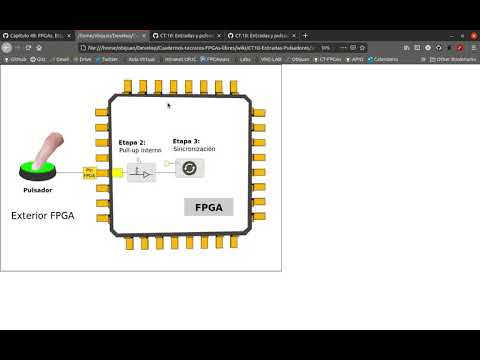Click the GitHub-like extension icon in toolbar
480x360 pixels.
439,48
